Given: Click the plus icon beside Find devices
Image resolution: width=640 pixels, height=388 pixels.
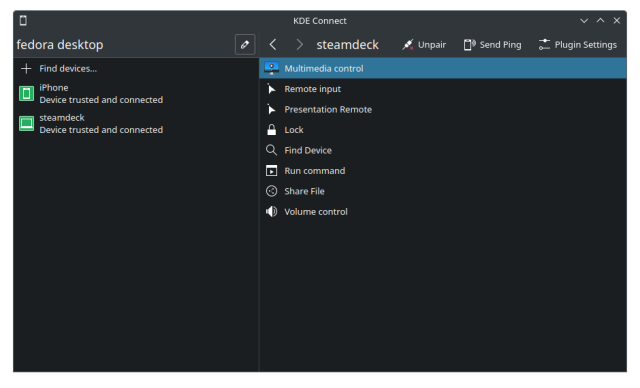Looking at the screenshot, I should coord(26,69).
